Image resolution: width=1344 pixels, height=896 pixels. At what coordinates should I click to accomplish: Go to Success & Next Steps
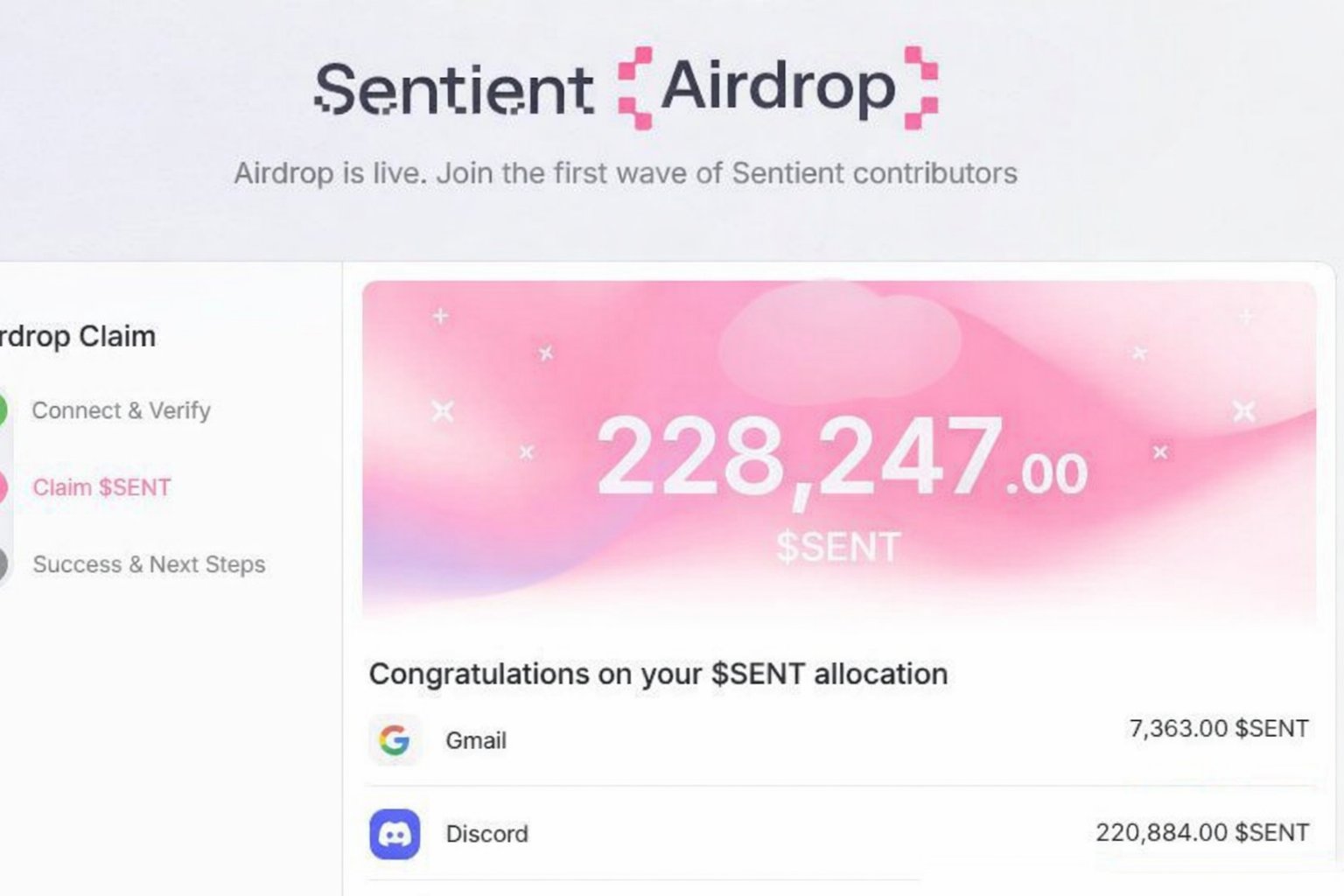click(x=149, y=564)
